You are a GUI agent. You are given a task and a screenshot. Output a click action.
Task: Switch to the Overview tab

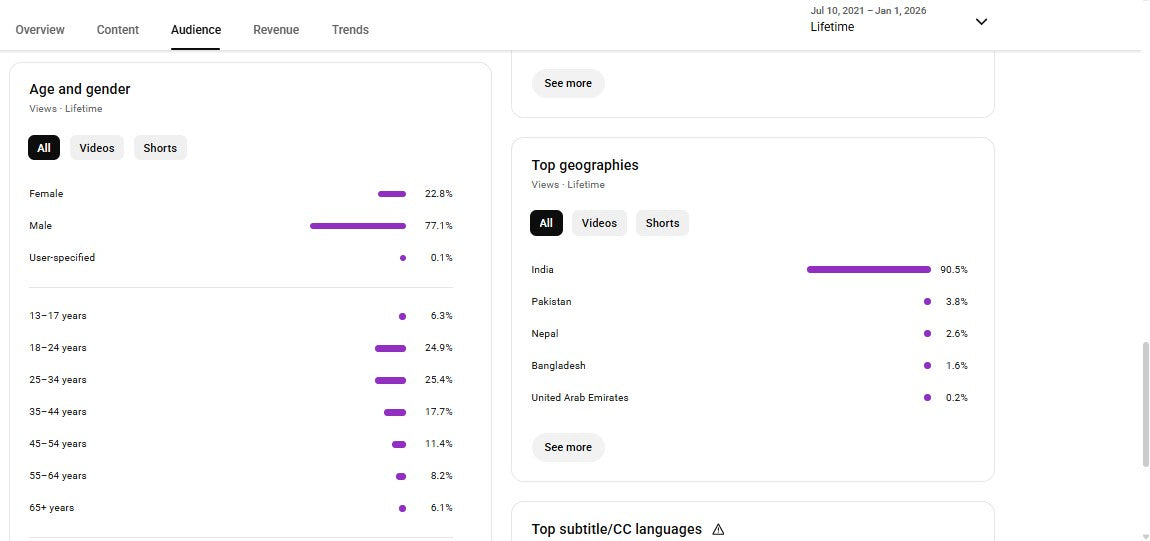(x=40, y=30)
